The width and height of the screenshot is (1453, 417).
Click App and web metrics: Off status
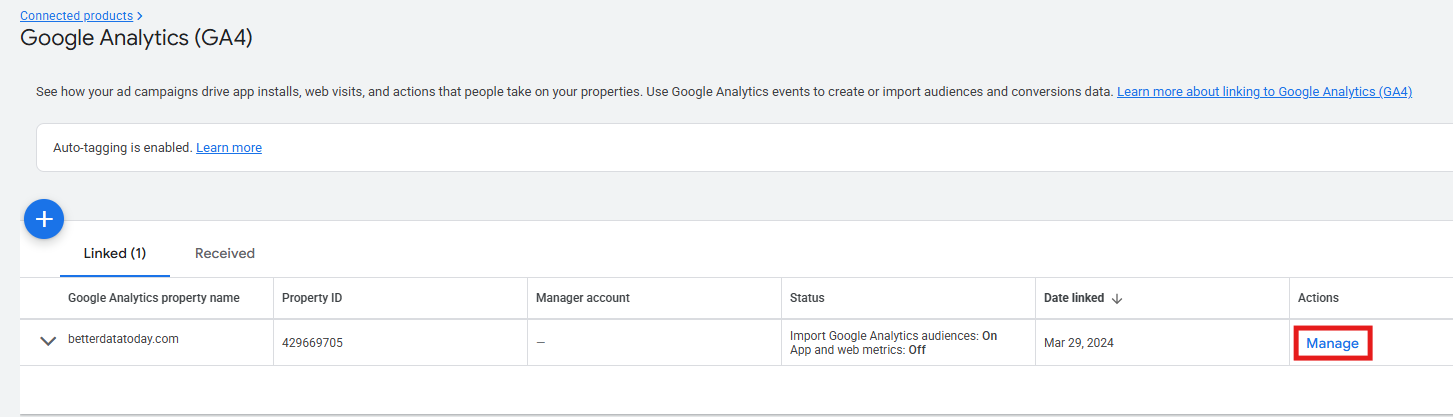pyautogui.click(x=857, y=350)
